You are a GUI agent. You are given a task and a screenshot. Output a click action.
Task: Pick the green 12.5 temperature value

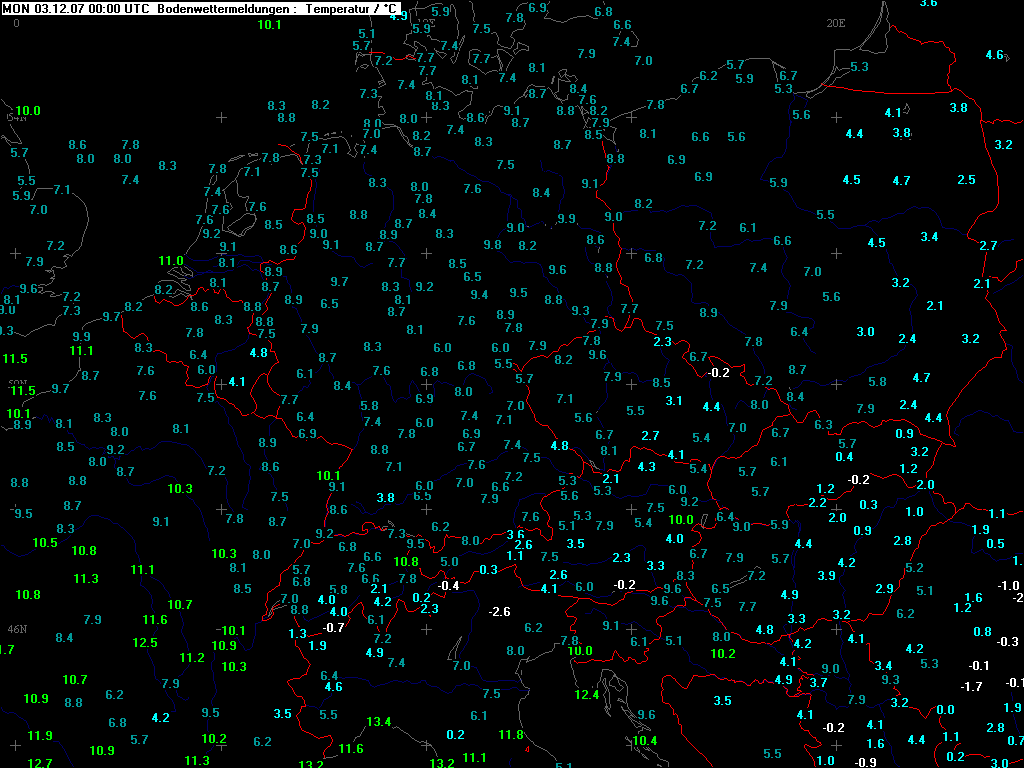(x=145, y=643)
